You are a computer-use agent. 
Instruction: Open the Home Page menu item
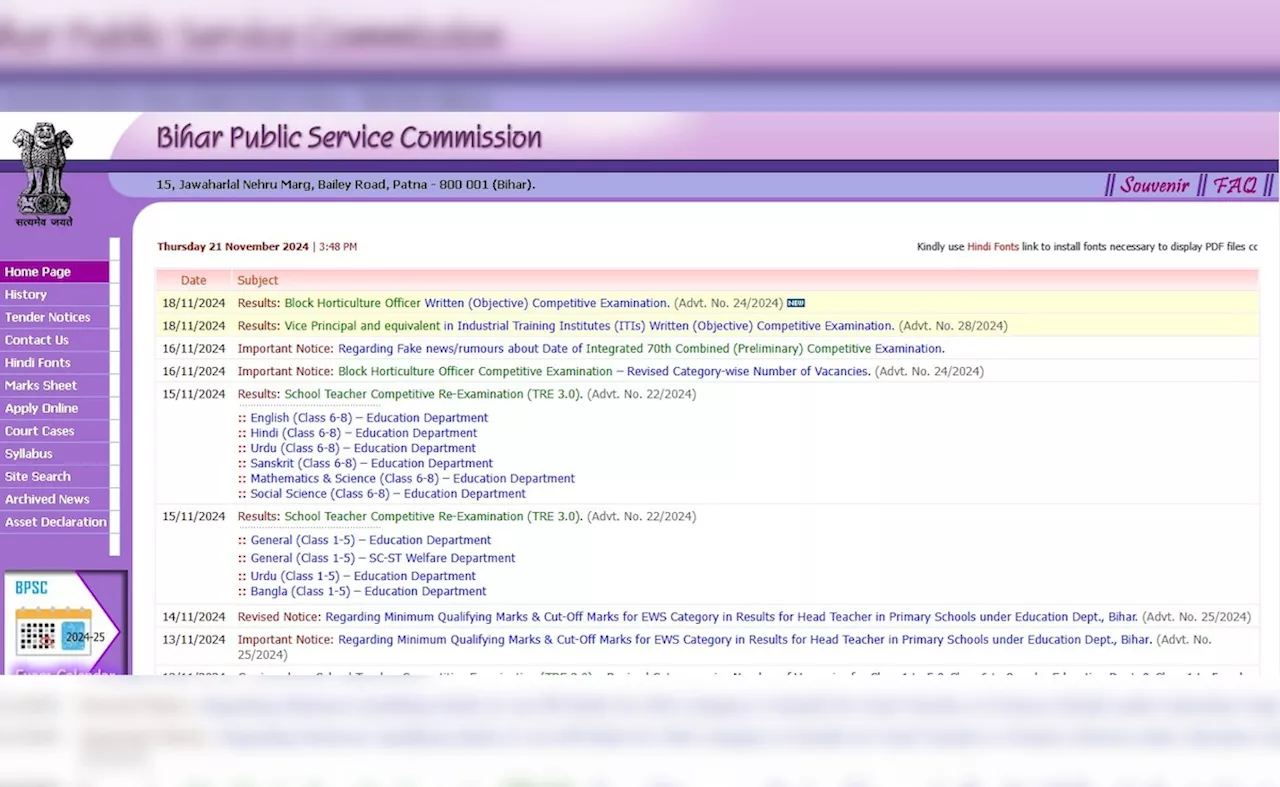pyautogui.click(x=54, y=272)
